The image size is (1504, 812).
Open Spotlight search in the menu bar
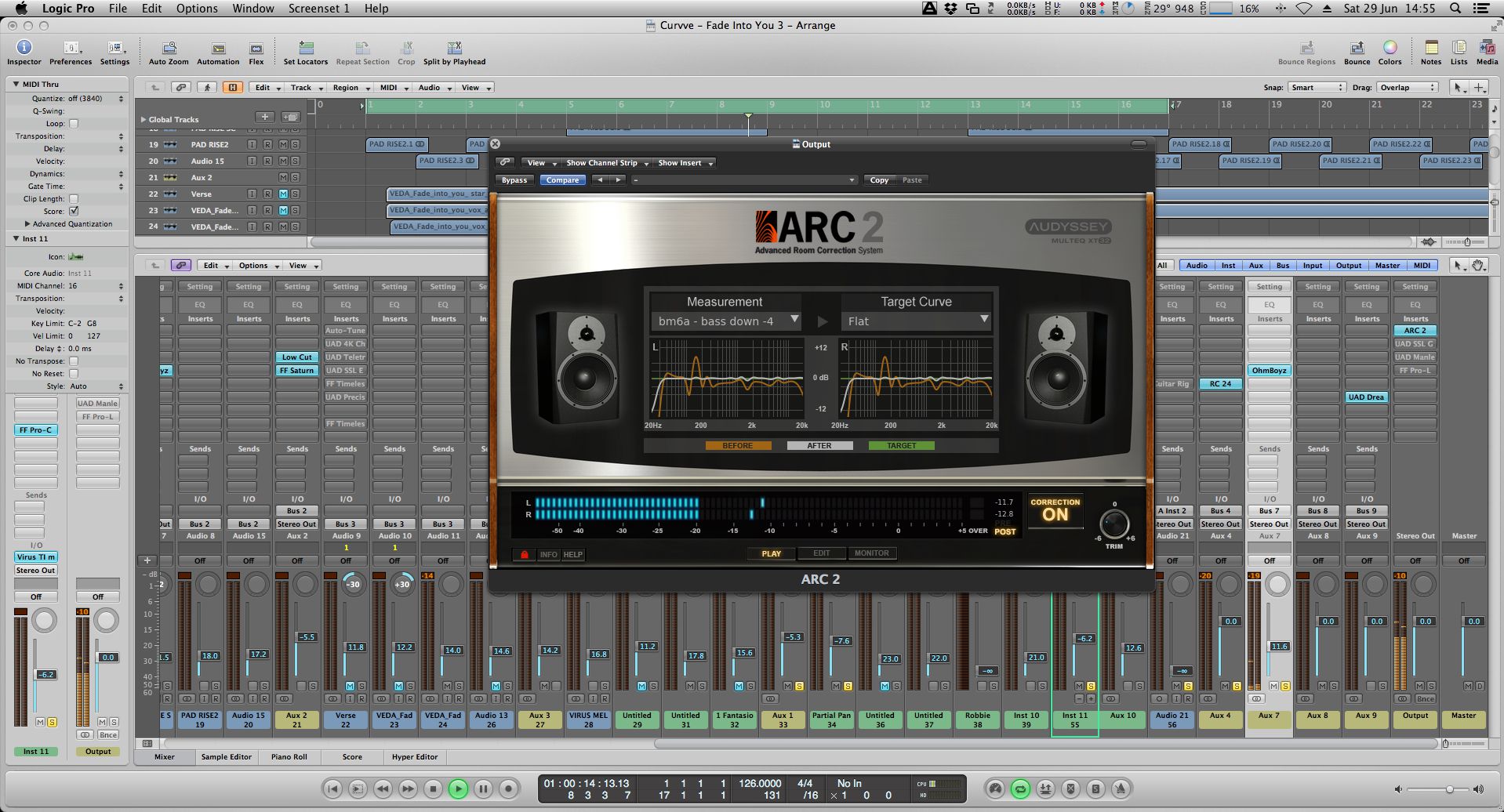[1455, 8]
